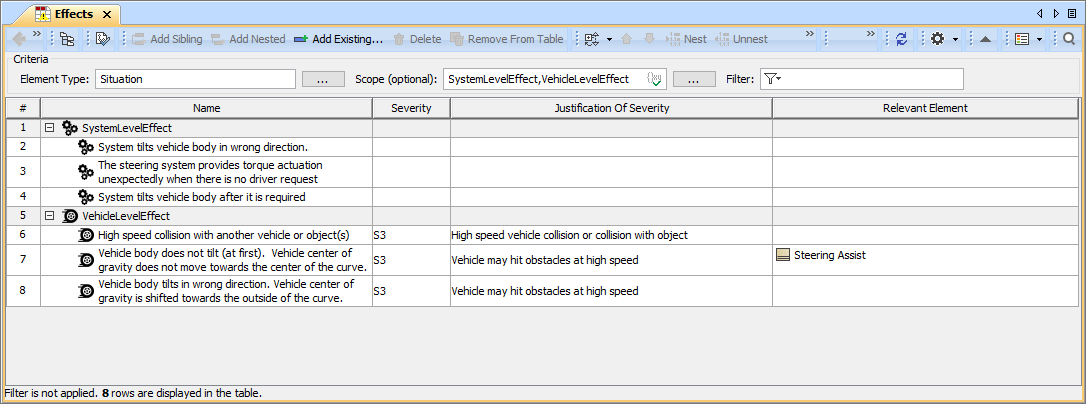Click the collapse criteria up-arrow icon
This screenshot has width=1086, height=404.
pyautogui.click(x=985, y=39)
